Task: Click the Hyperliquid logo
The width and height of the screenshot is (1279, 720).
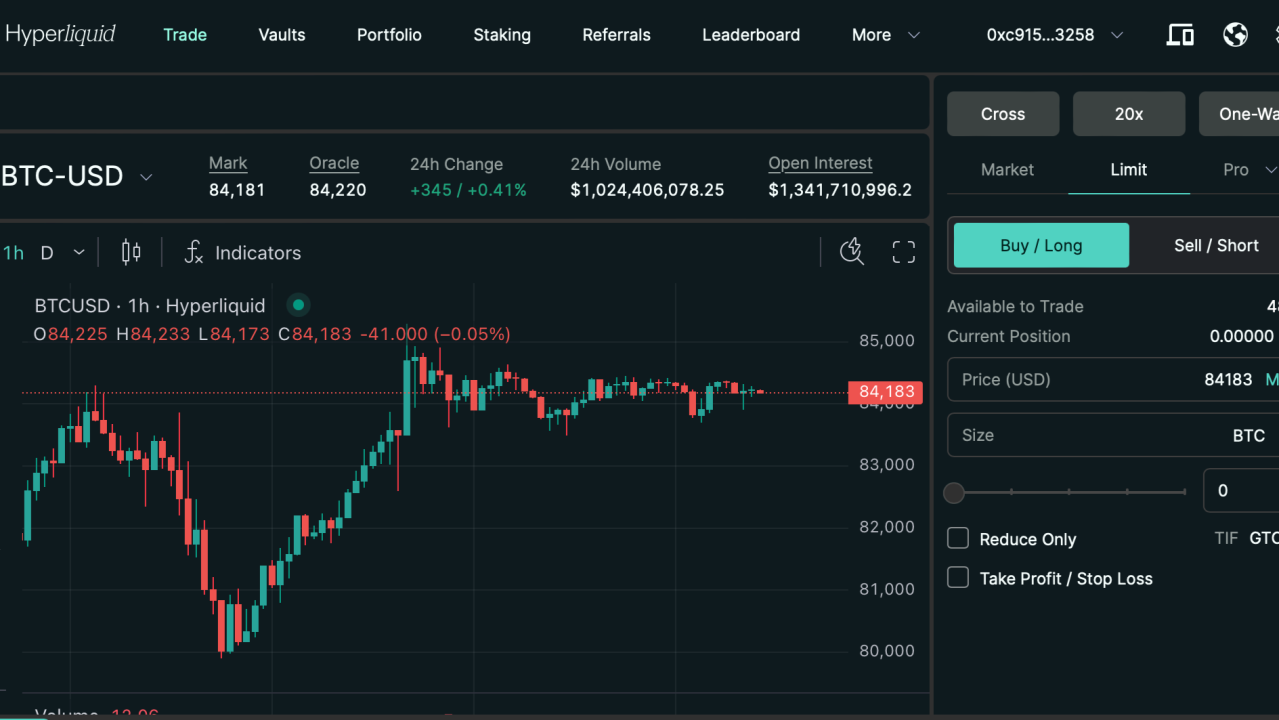Action: coord(61,33)
